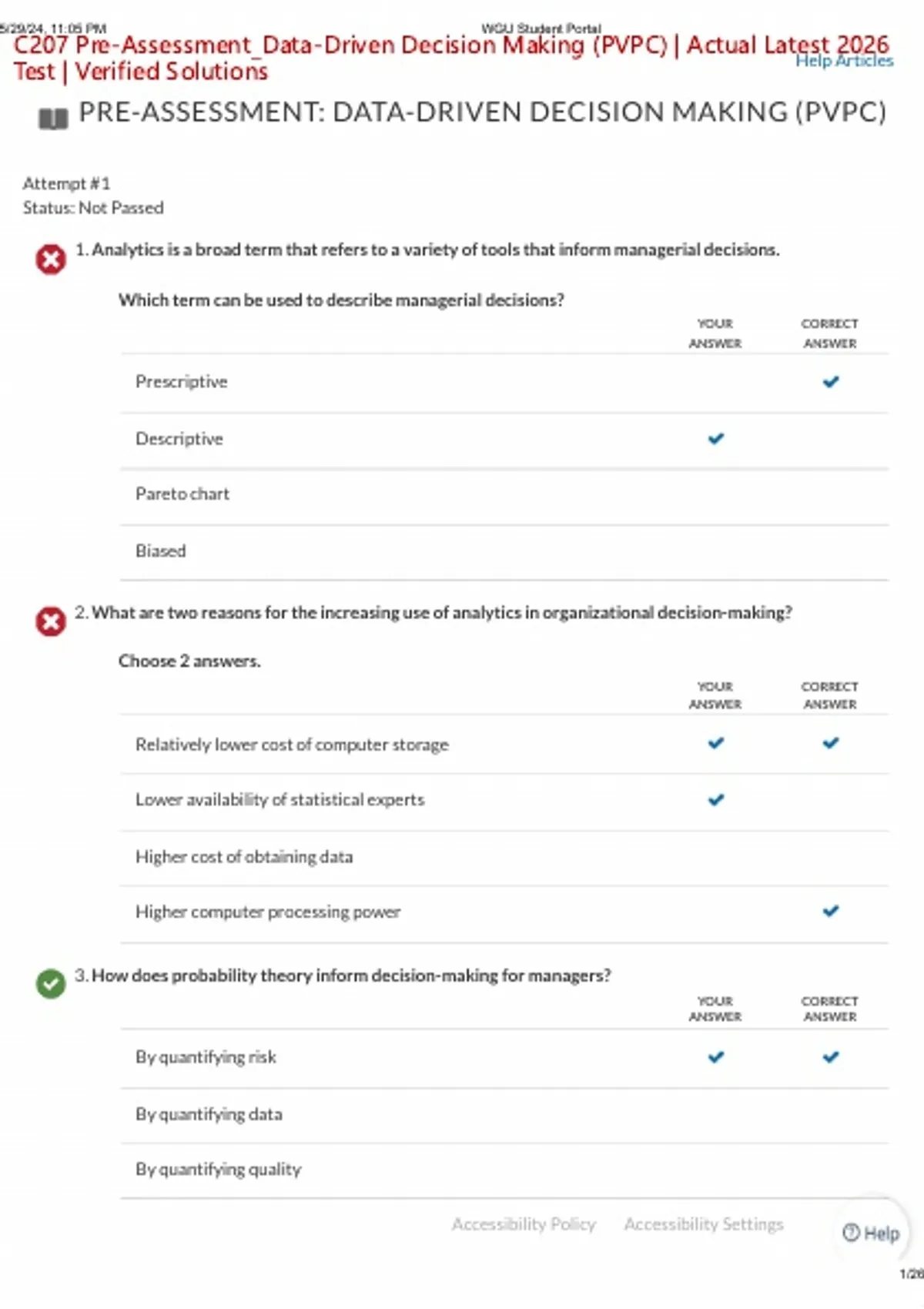Open the Accessibility Settings link
924x1309 pixels.
click(x=703, y=1224)
